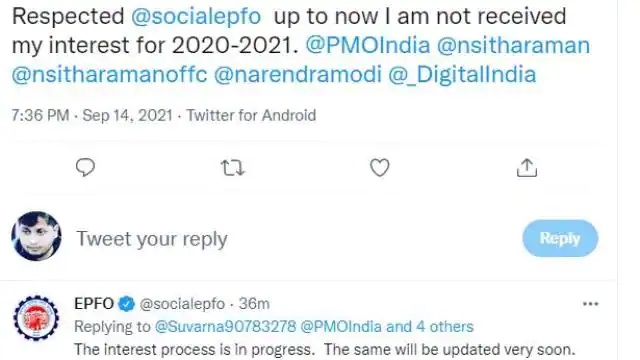Open the @narendramodi mention link
The width and height of the screenshot is (640, 360).
(x=298, y=75)
